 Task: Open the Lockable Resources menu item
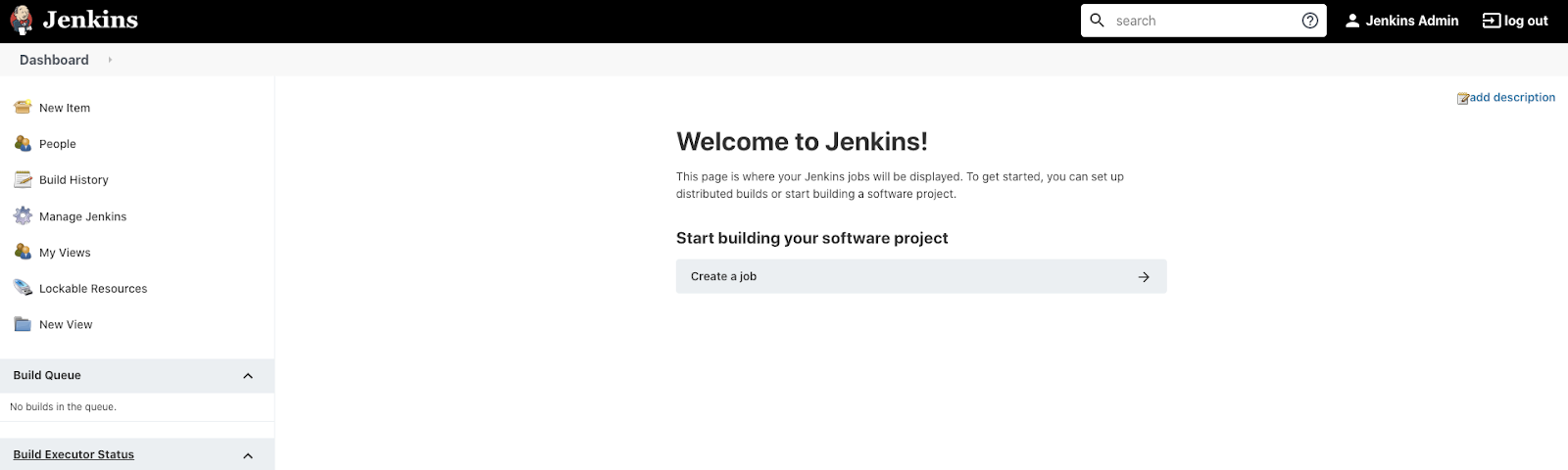[x=93, y=289]
